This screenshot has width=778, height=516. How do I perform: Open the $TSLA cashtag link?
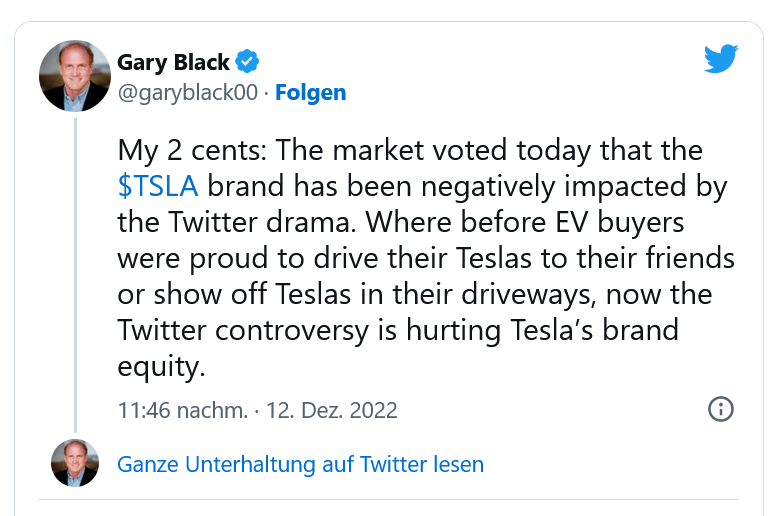coord(157,187)
